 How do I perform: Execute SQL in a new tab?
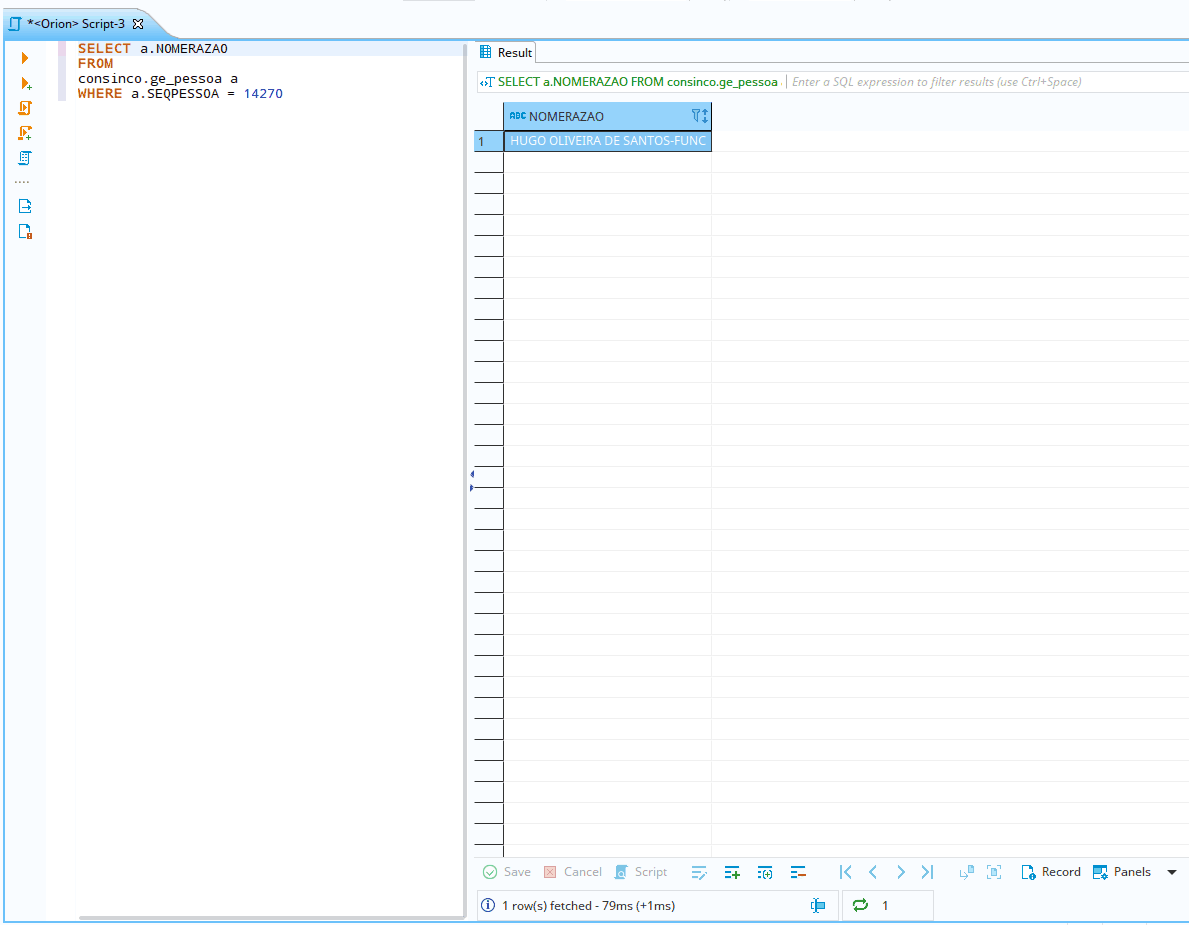point(25,83)
